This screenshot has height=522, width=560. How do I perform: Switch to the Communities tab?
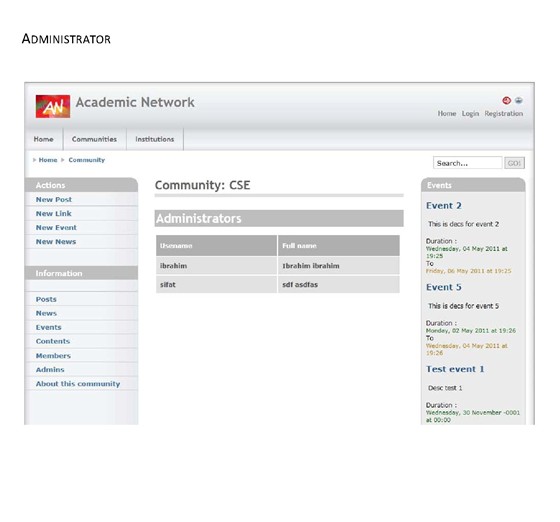[x=94, y=139]
